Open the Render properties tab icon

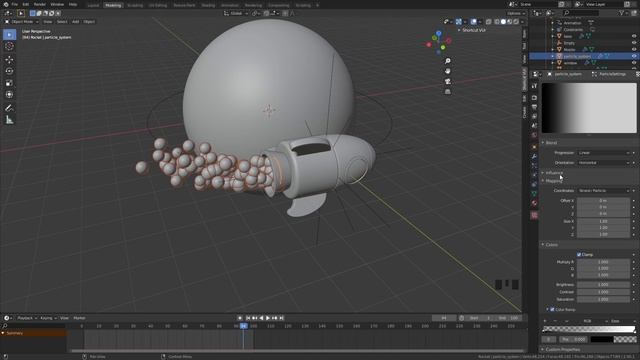(x=534, y=98)
